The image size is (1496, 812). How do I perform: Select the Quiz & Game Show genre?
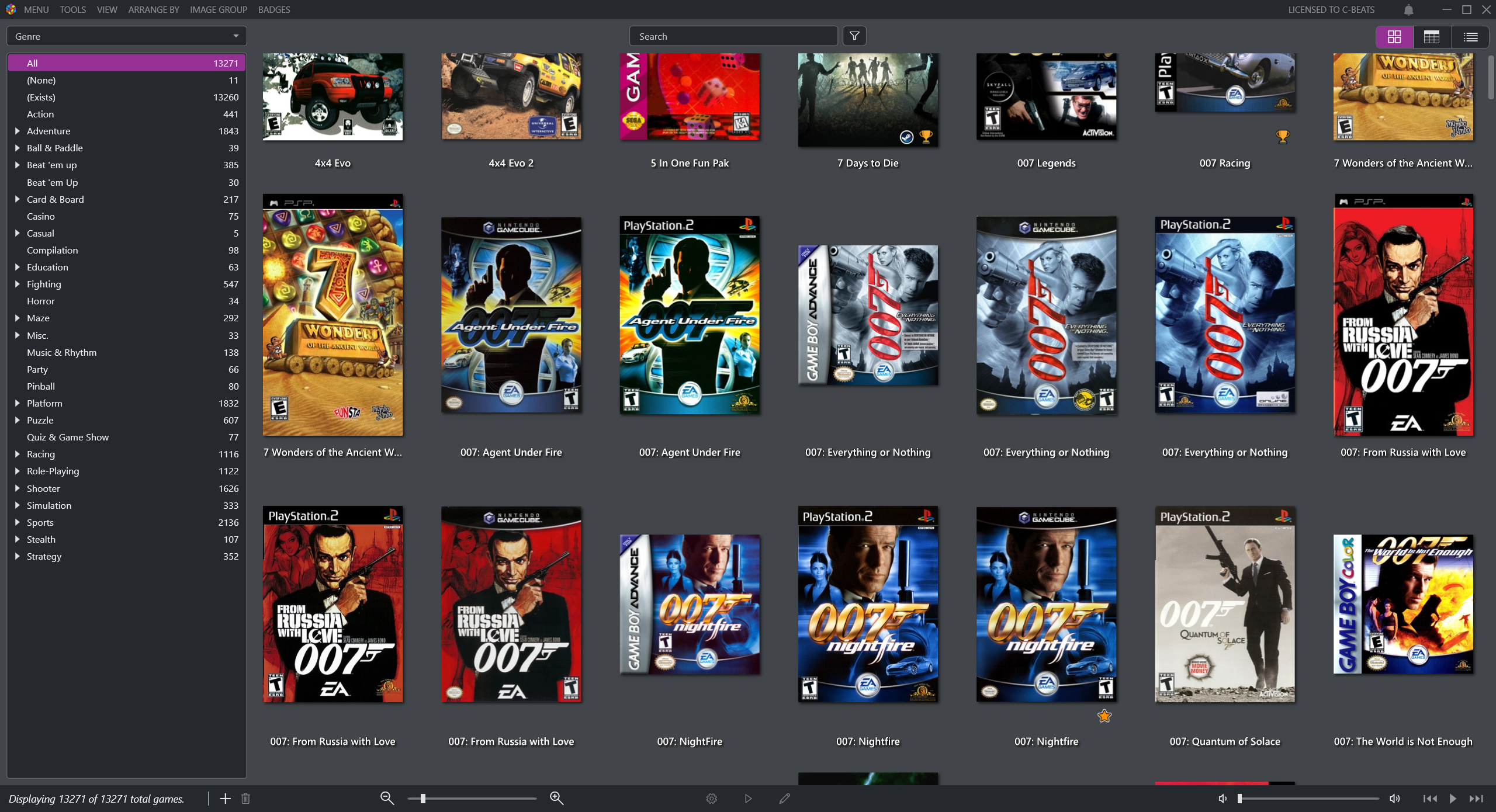click(x=127, y=437)
